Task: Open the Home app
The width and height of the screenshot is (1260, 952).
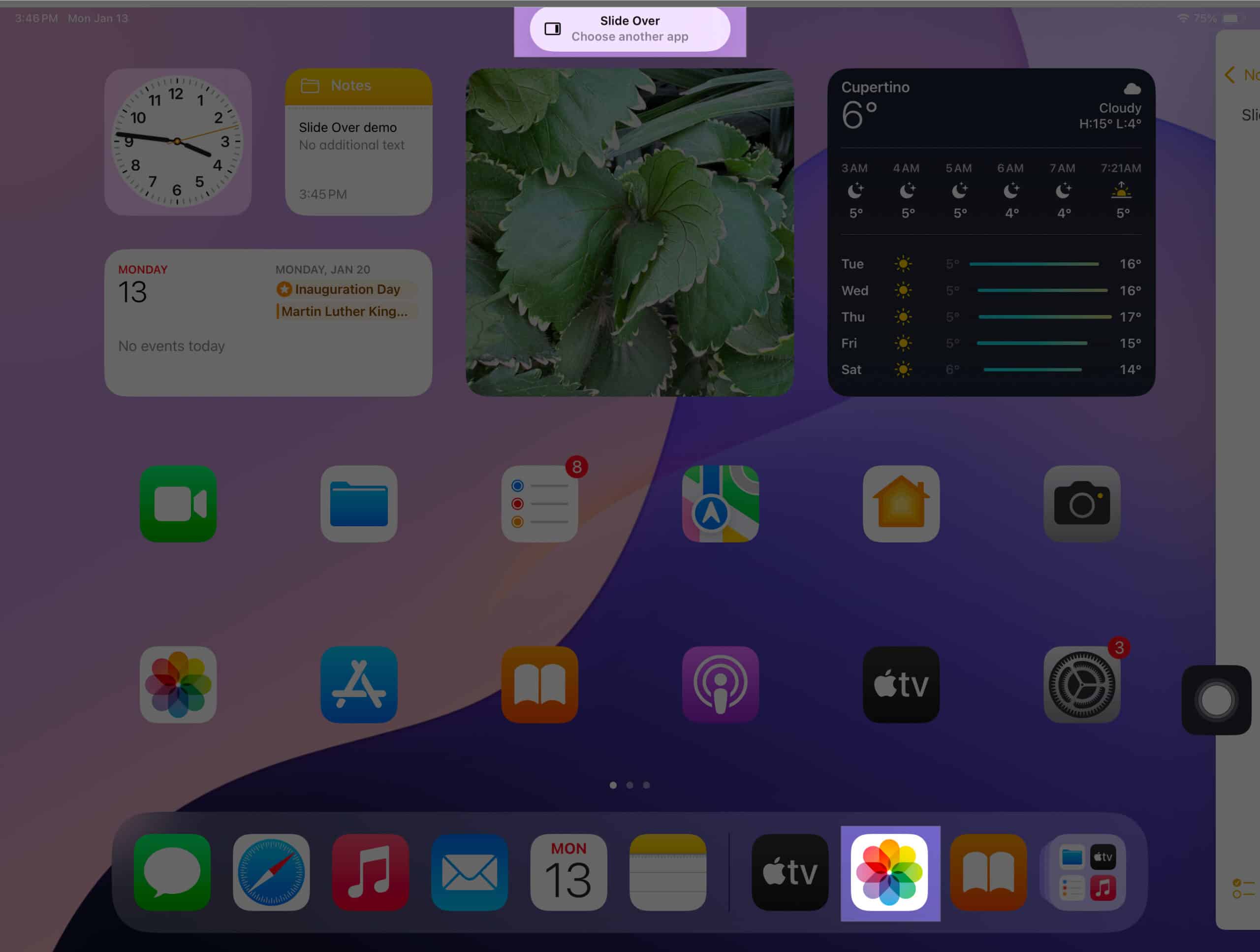Action: click(x=901, y=504)
